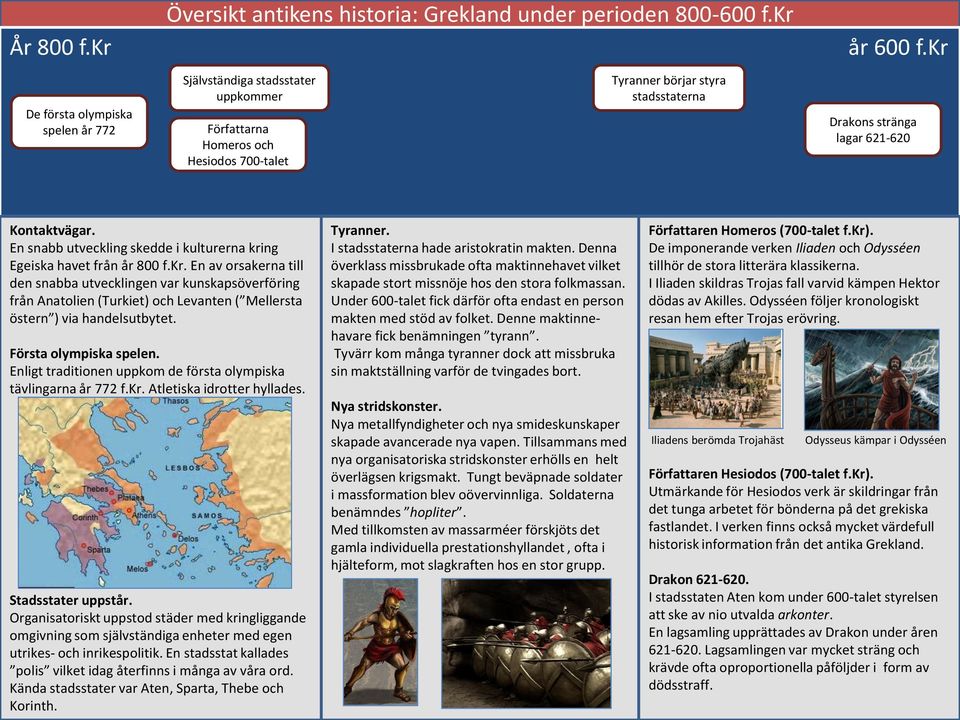Click the 'LESBOS' label on the map
The image size is (960, 720).
182,468
